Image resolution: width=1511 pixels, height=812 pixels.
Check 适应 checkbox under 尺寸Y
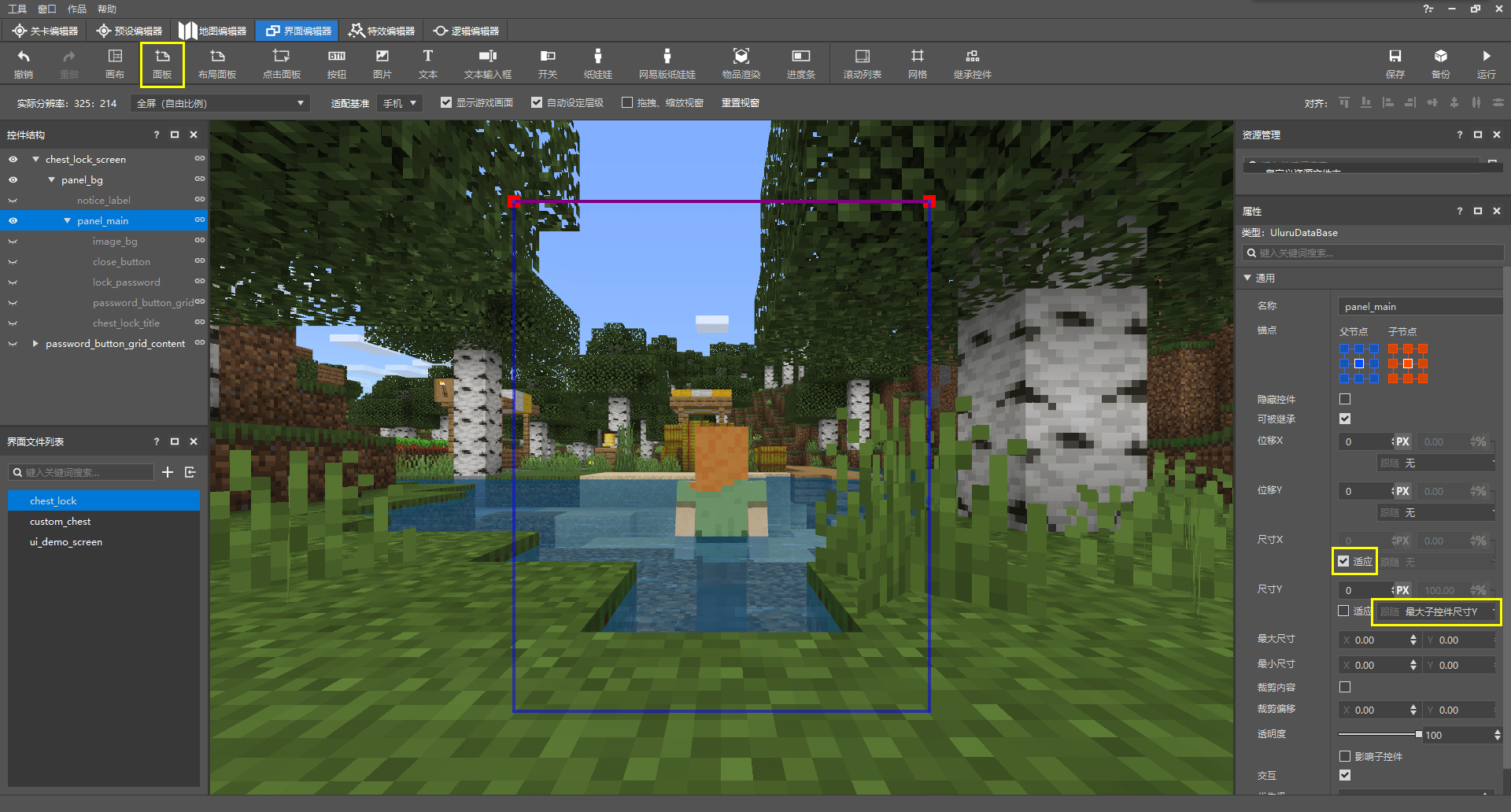pos(1343,611)
